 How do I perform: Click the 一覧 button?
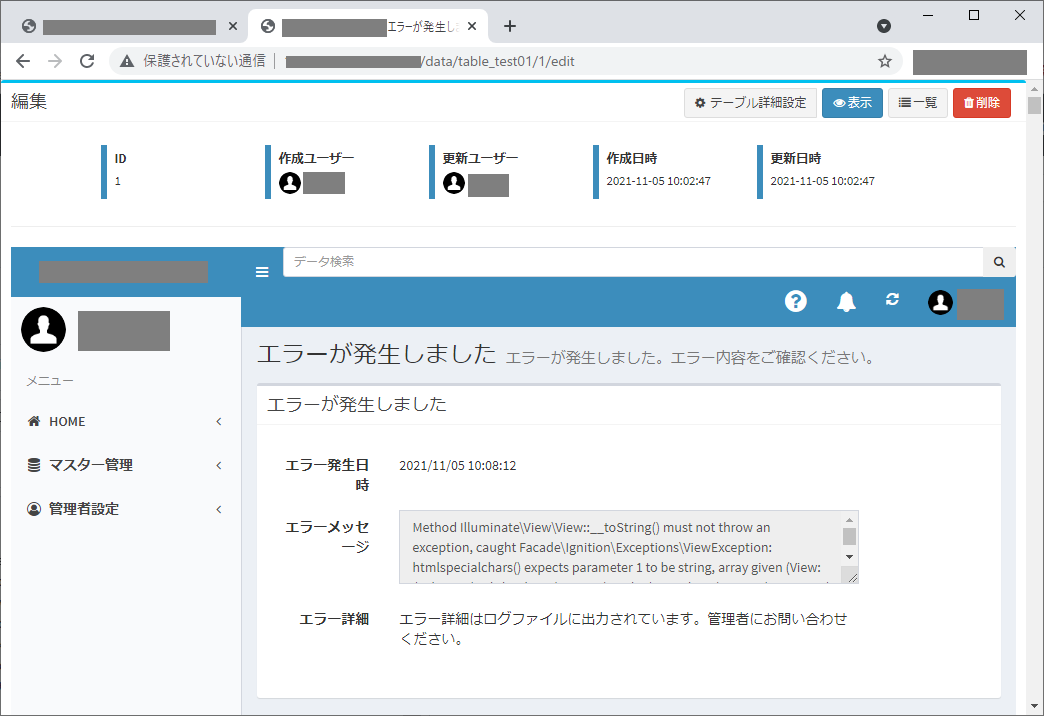click(x=917, y=102)
